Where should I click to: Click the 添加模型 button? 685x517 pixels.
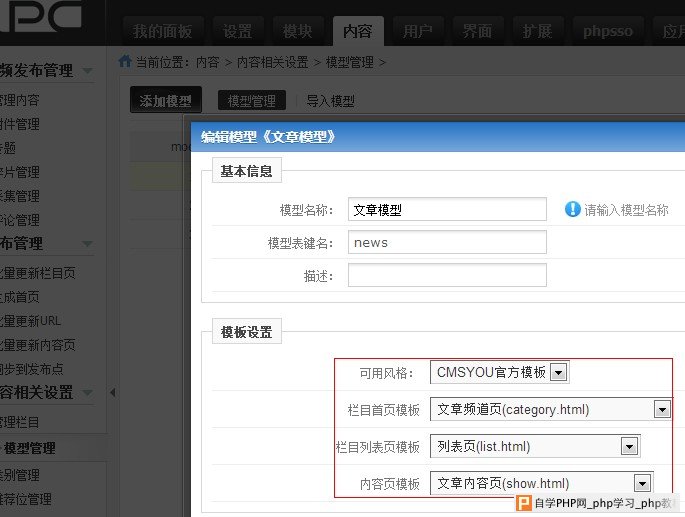pyautogui.click(x=166, y=101)
